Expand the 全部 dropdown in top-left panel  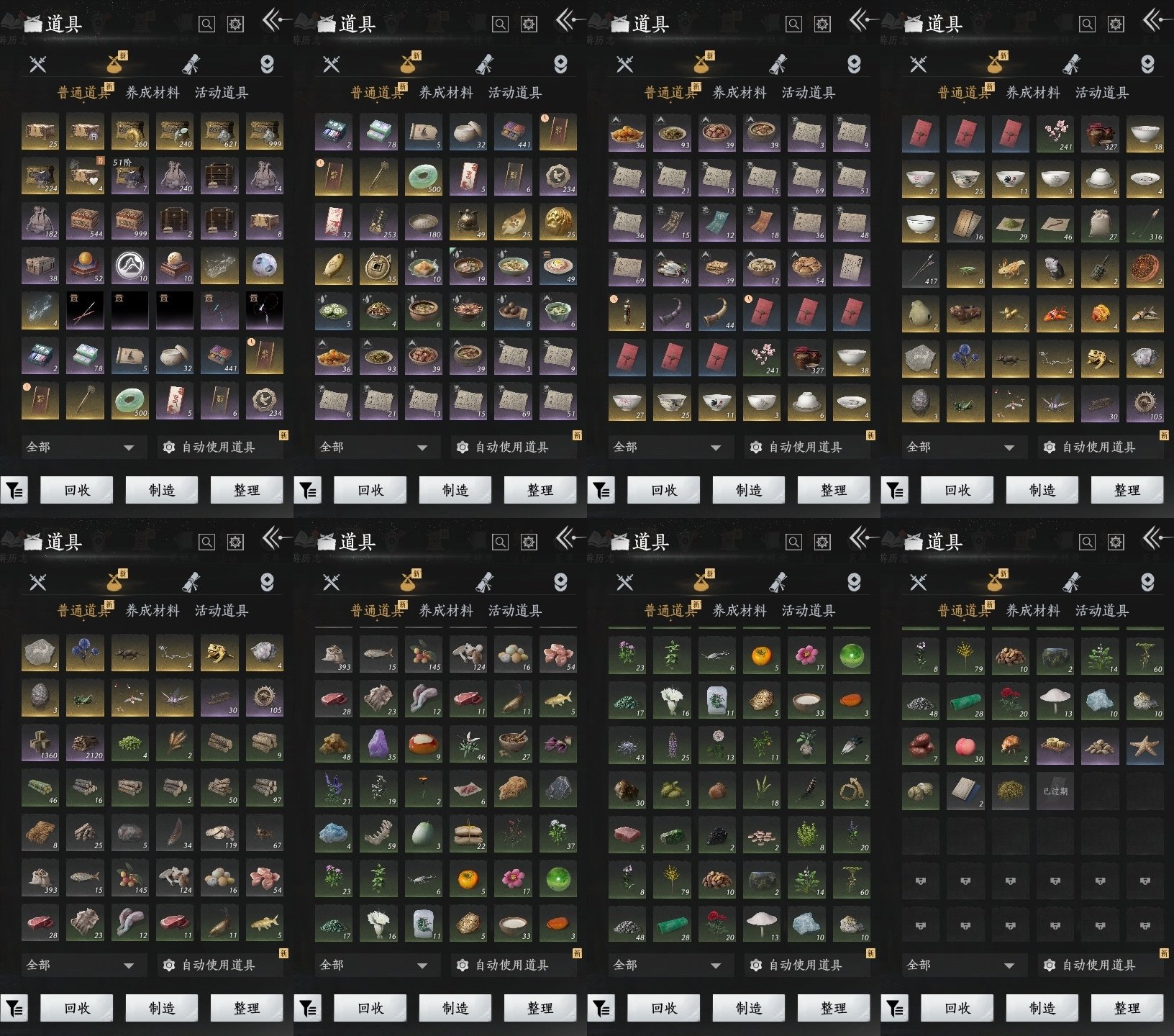pos(83,447)
